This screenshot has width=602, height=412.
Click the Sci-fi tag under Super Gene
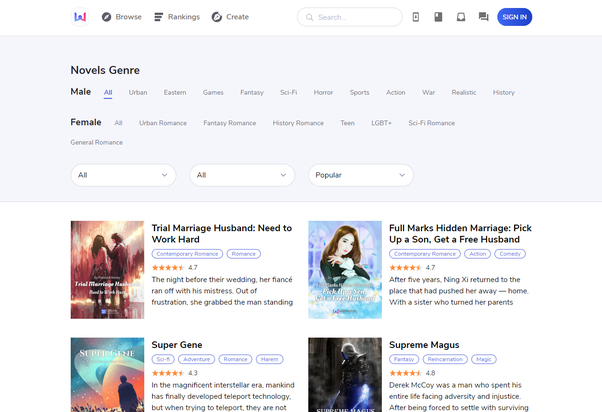point(163,359)
